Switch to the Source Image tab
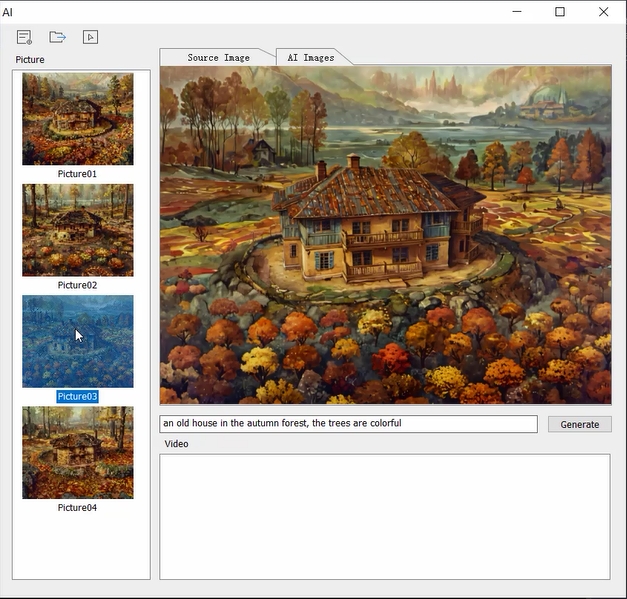Viewport: 627px width, 599px height. [218, 57]
